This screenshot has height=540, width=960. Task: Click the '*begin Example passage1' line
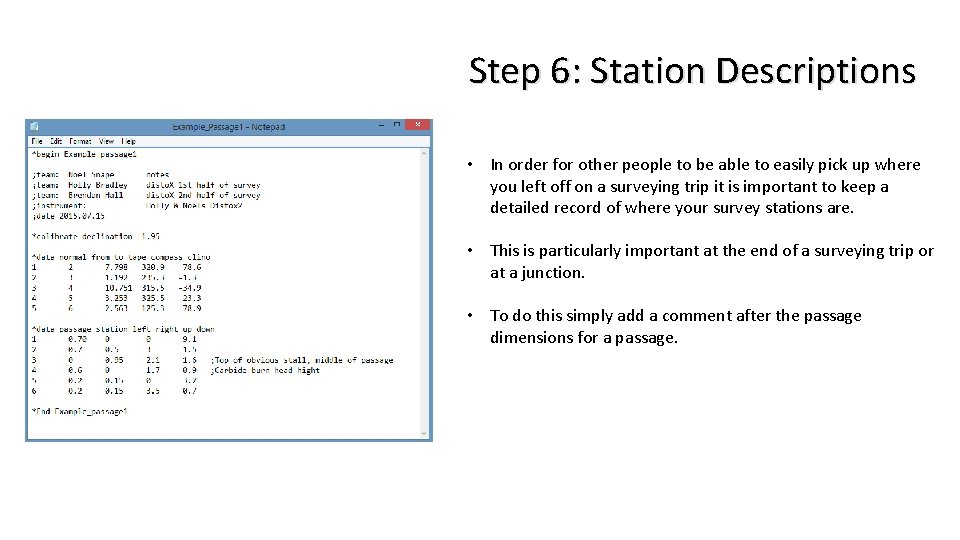[x=84, y=154]
